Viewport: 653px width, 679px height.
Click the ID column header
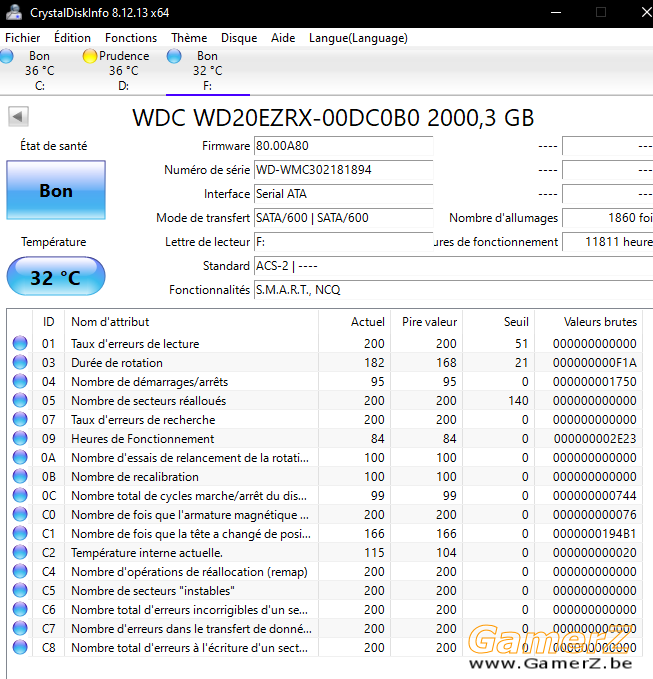48,322
